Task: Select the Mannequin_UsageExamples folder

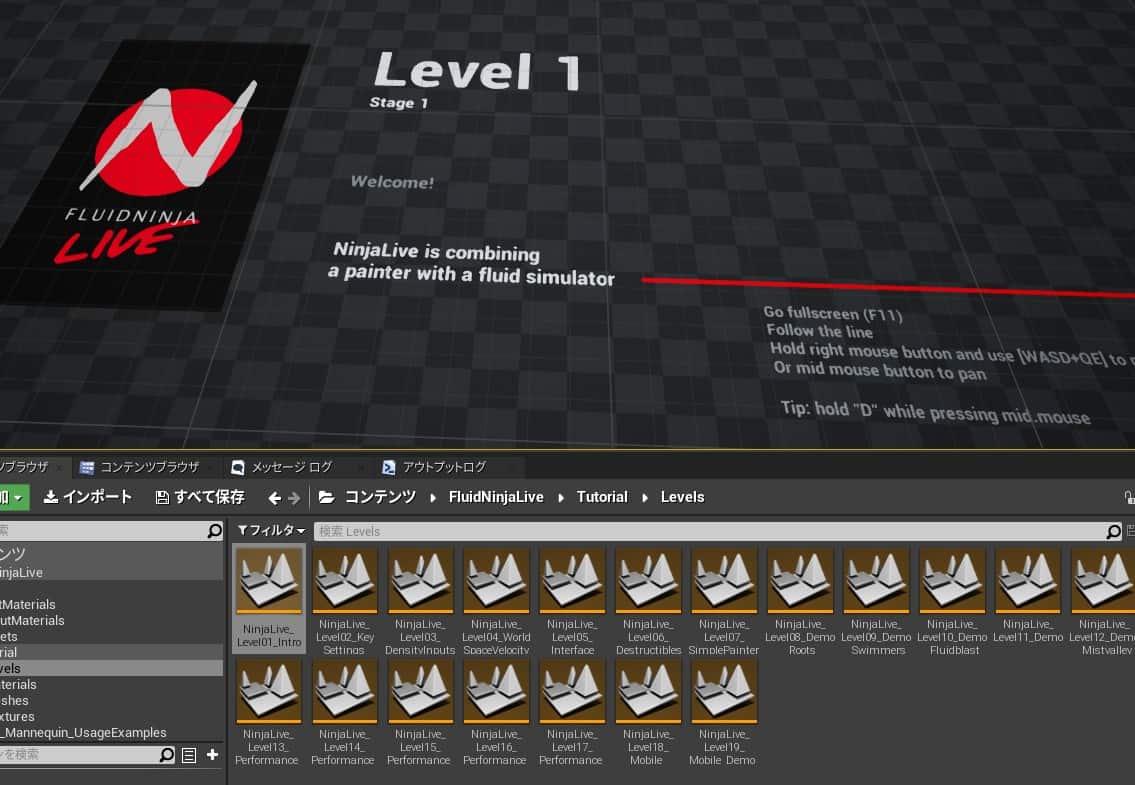Action: [x=83, y=732]
